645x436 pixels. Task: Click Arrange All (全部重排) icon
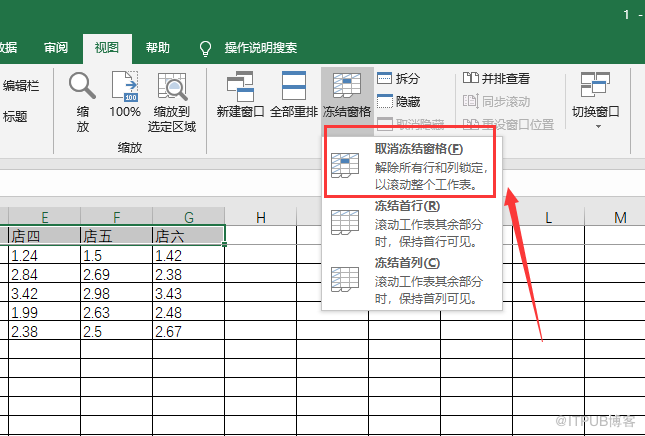(294, 96)
